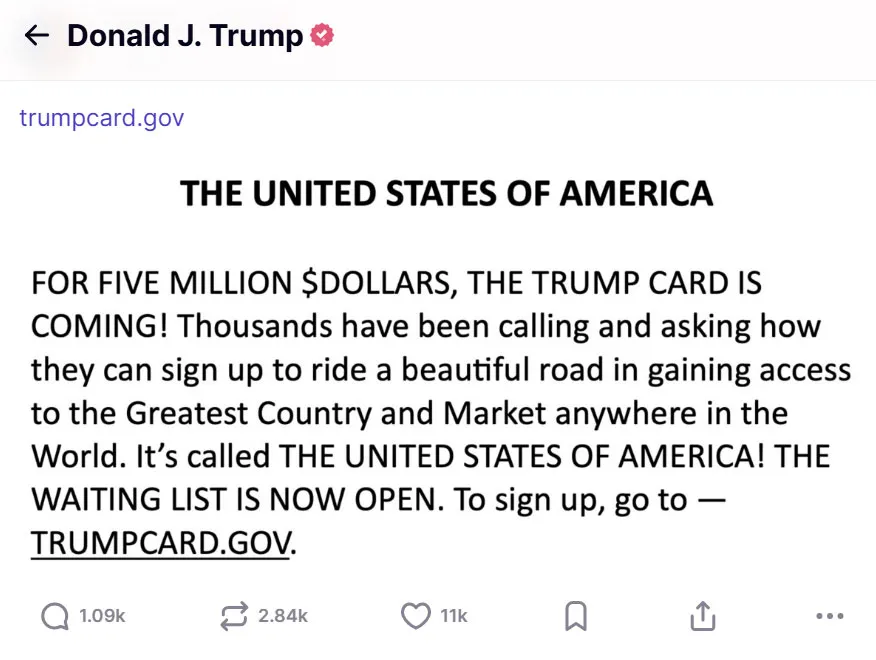Click the underlined TRUMPCARD.GOV text
Viewport: 876px width, 660px height.
[161, 543]
